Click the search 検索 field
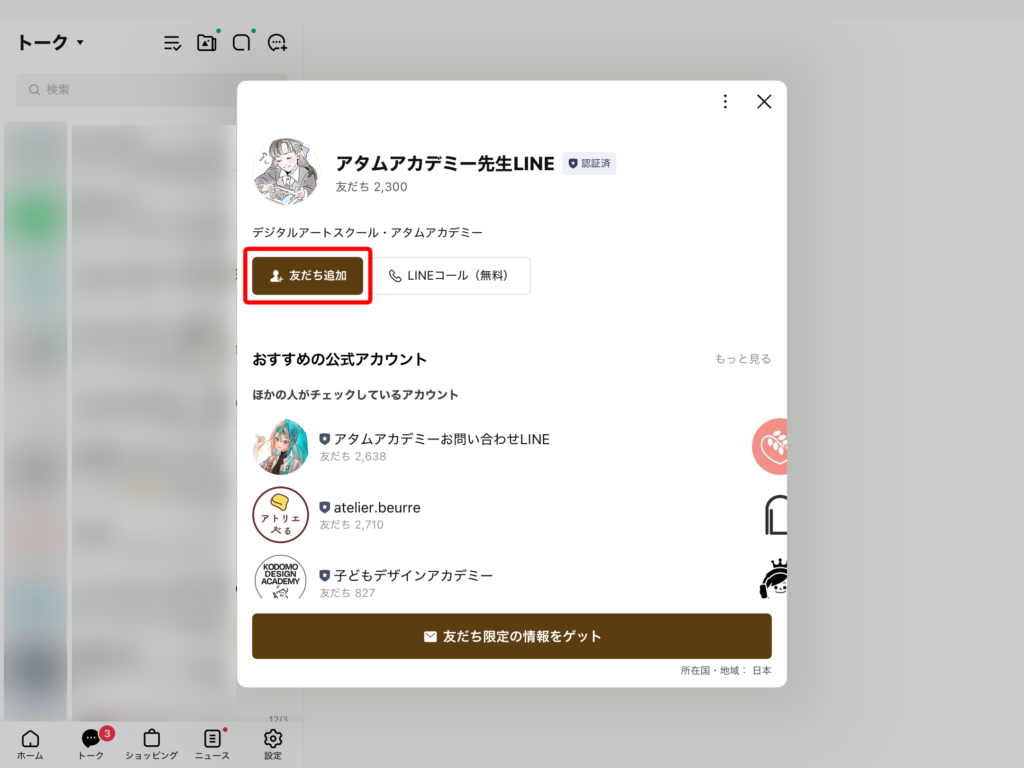This screenshot has width=1024, height=768. [150, 90]
